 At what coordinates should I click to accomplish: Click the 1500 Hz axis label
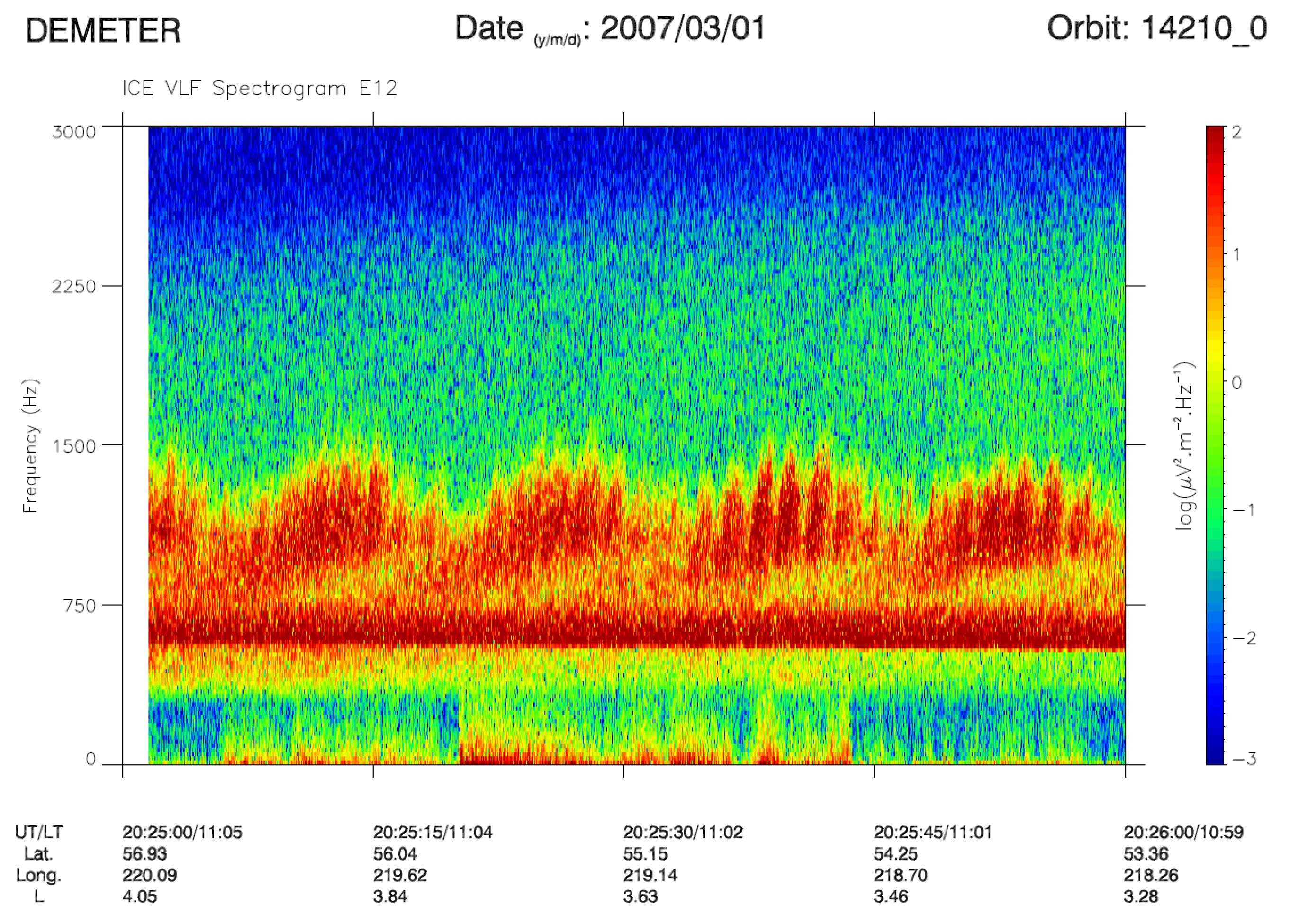pos(74,445)
